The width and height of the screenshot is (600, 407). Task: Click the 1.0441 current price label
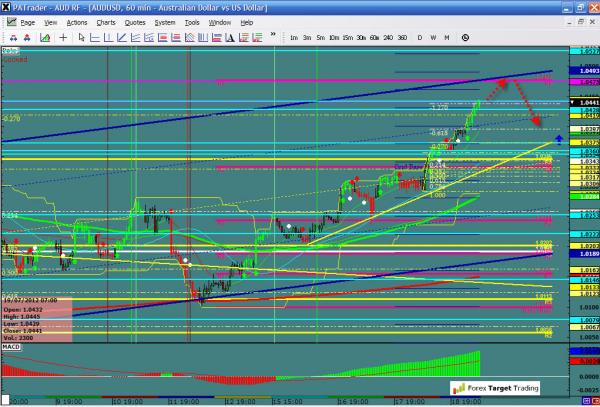coord(584,103)
